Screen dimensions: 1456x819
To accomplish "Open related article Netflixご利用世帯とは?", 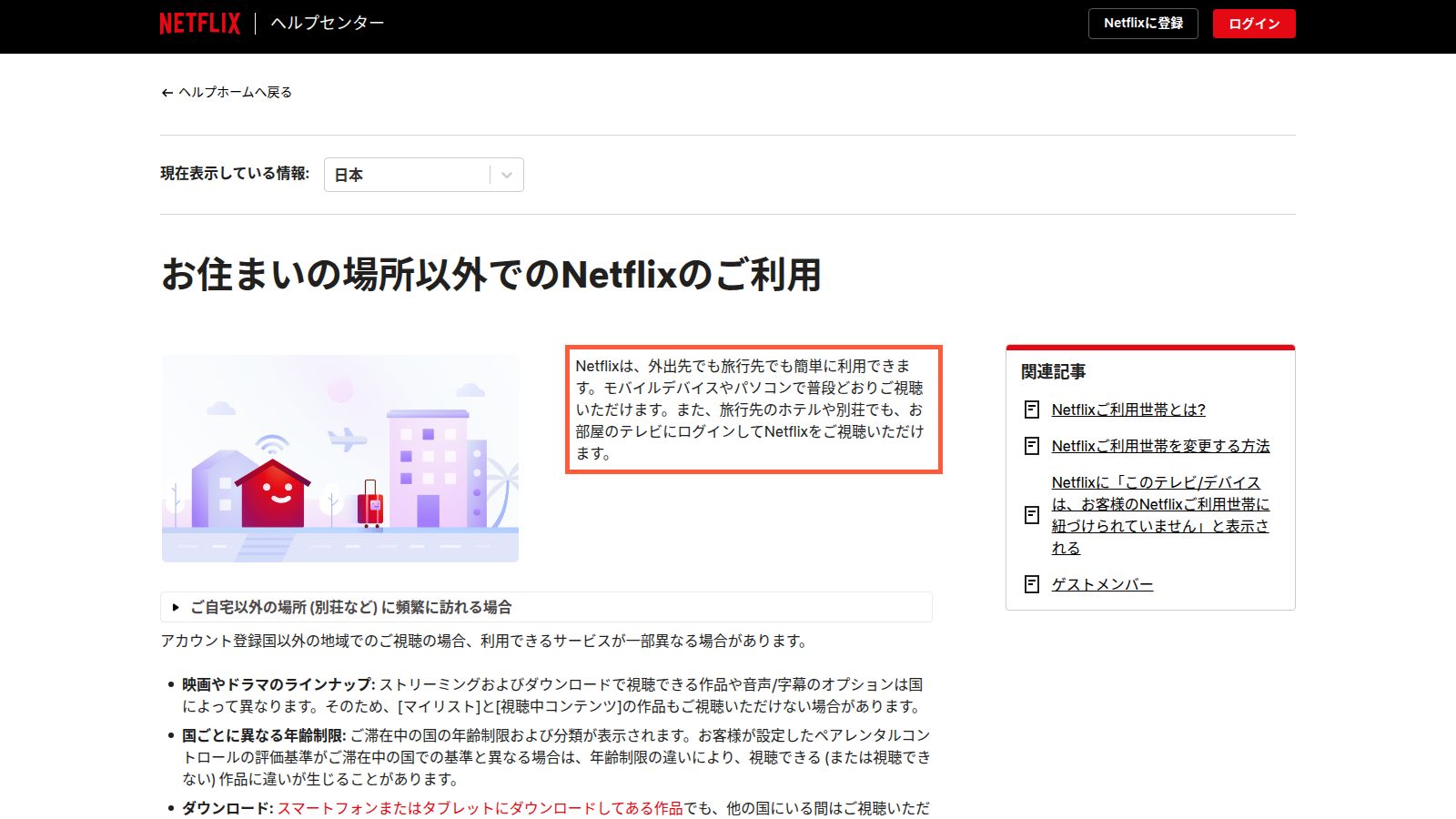I will pyautogui.click(x=1128, y=409).
